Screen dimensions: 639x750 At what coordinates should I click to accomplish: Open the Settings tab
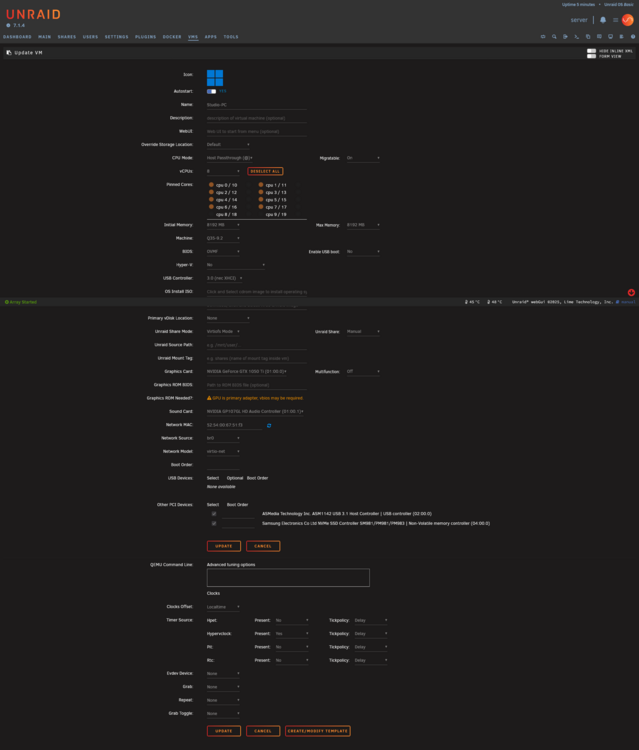(x=117, y=37)
